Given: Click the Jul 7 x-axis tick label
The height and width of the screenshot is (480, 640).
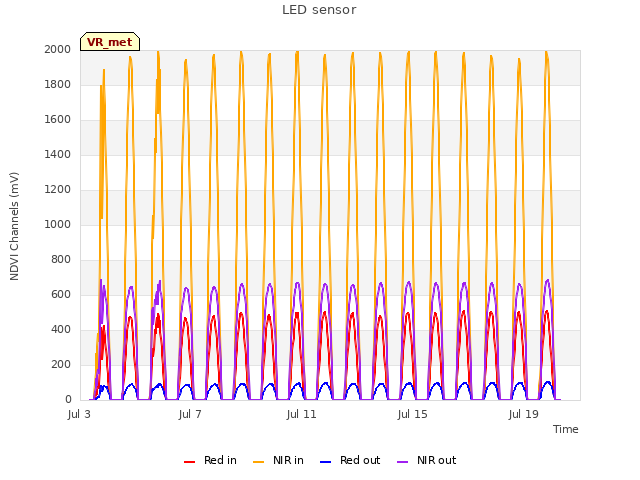Looking at the screenshot, I should tap(190, 414).
